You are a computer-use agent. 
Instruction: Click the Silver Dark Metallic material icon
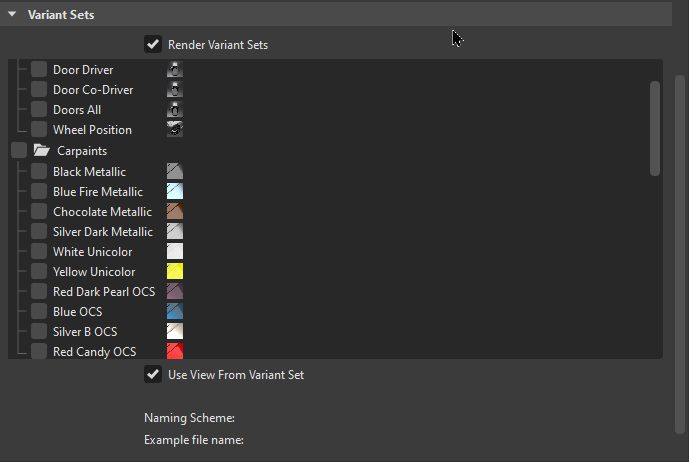click(x=175, y=232)
